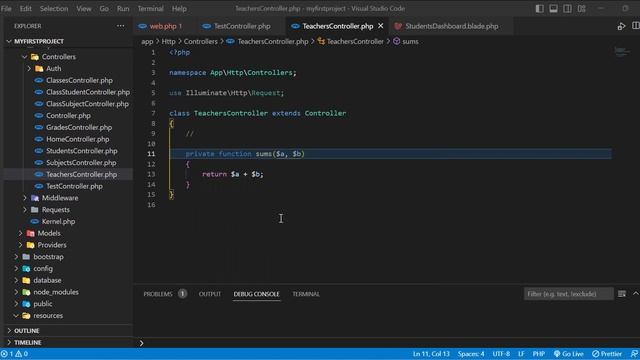The width and height of the screenshot is (640, 360).
Task: Open ClassStudentController.php in explorer
Action: pos(88,92)
